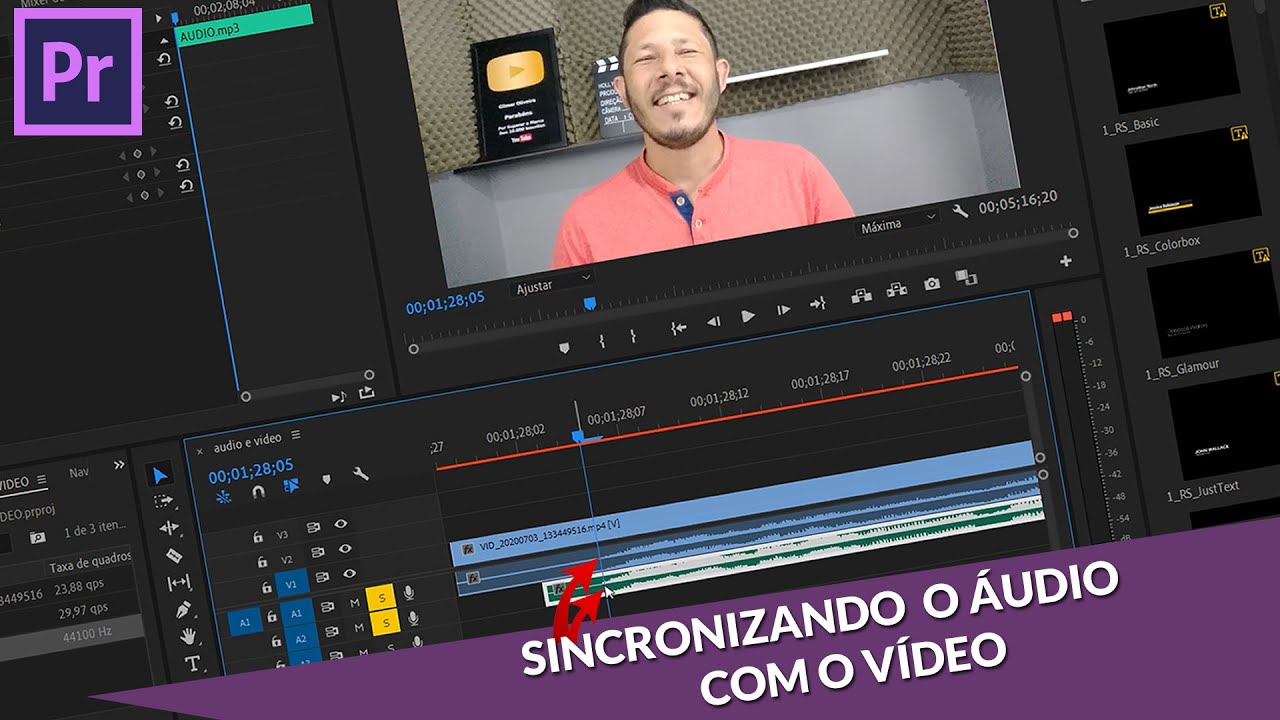Select the Ripple Edit tool
Screen dimensions: 1280x720
click(169, 528)
